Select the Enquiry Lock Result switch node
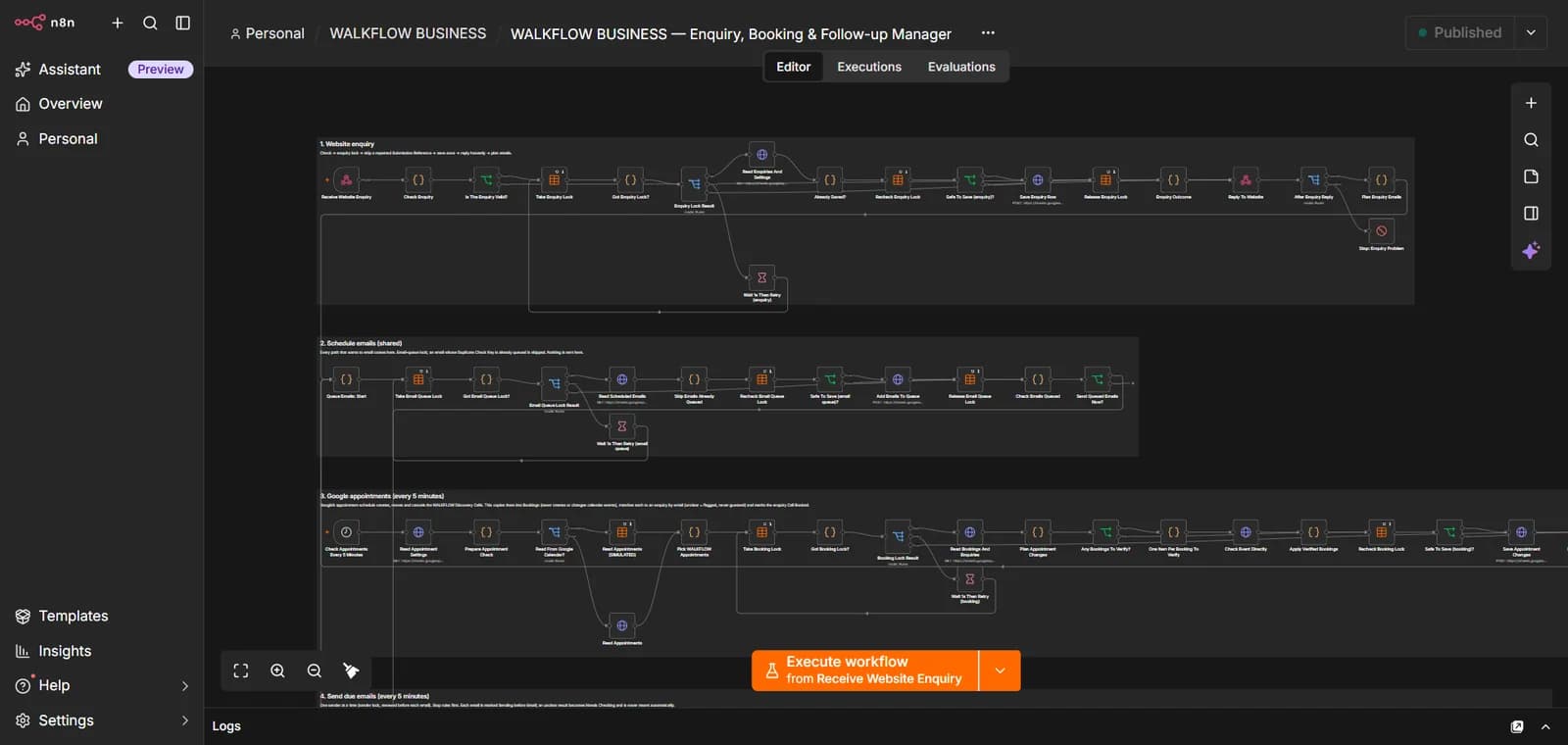The height and width of the screenshot is (745, 1568). click(695, 183)
